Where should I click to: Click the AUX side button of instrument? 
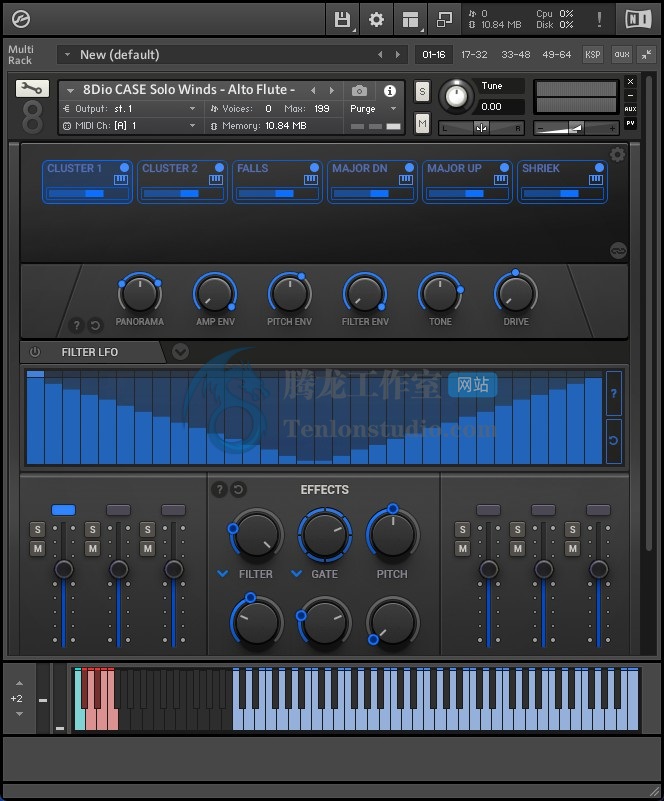631,109
